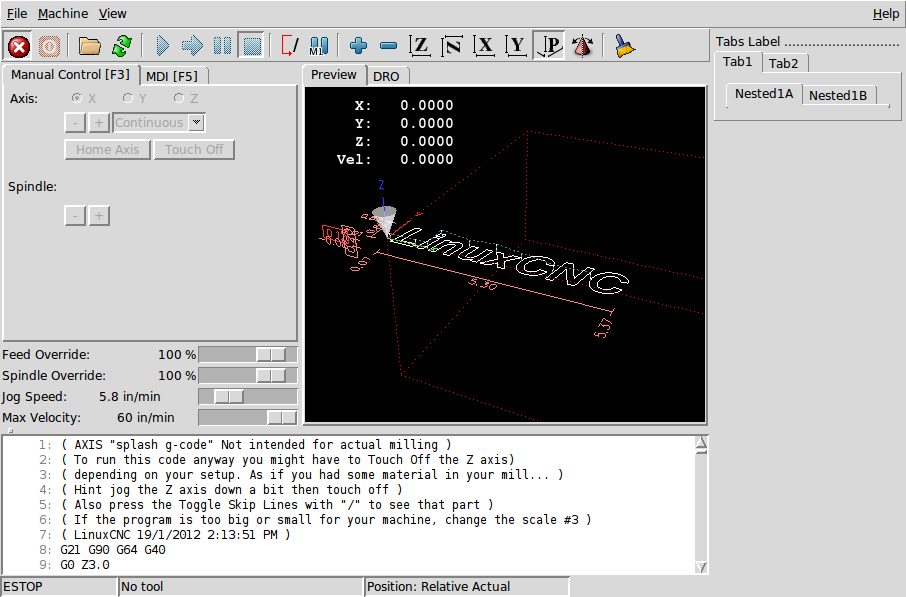The width and height of the screenshot is (906, 597).
Task: Decrease spindle speed with minus button
Action: point(75,216)
